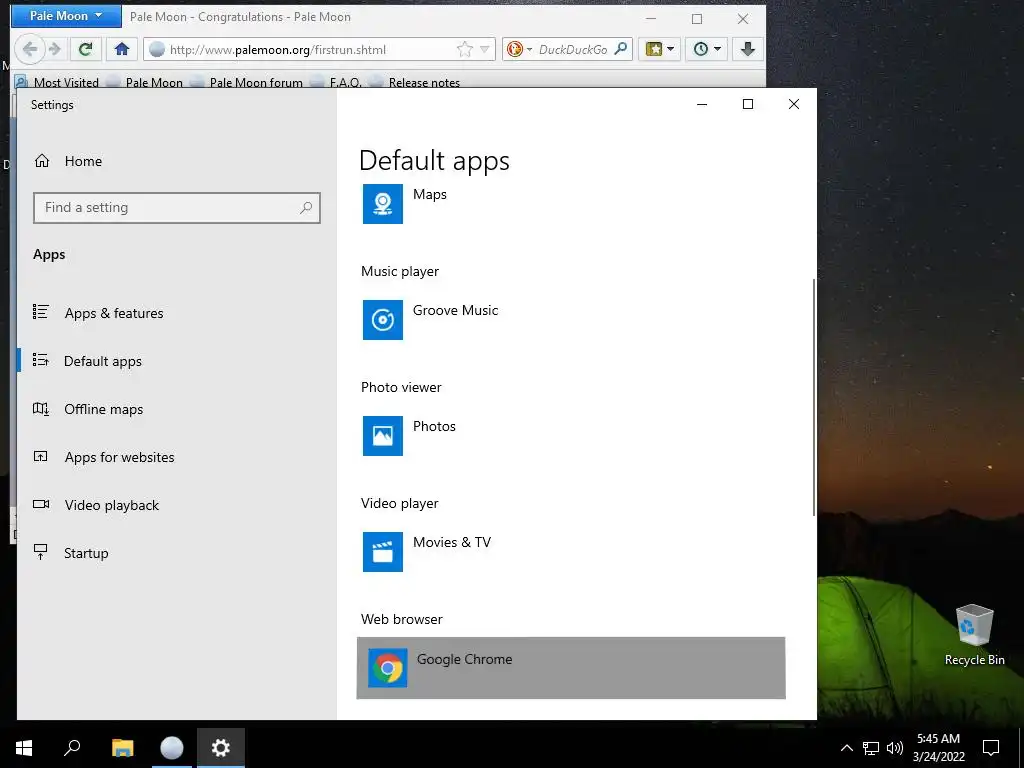Viewport: 1024px width, 768px height.
Task: Open the volume speaker tray icon
Action: click(895, 748)
